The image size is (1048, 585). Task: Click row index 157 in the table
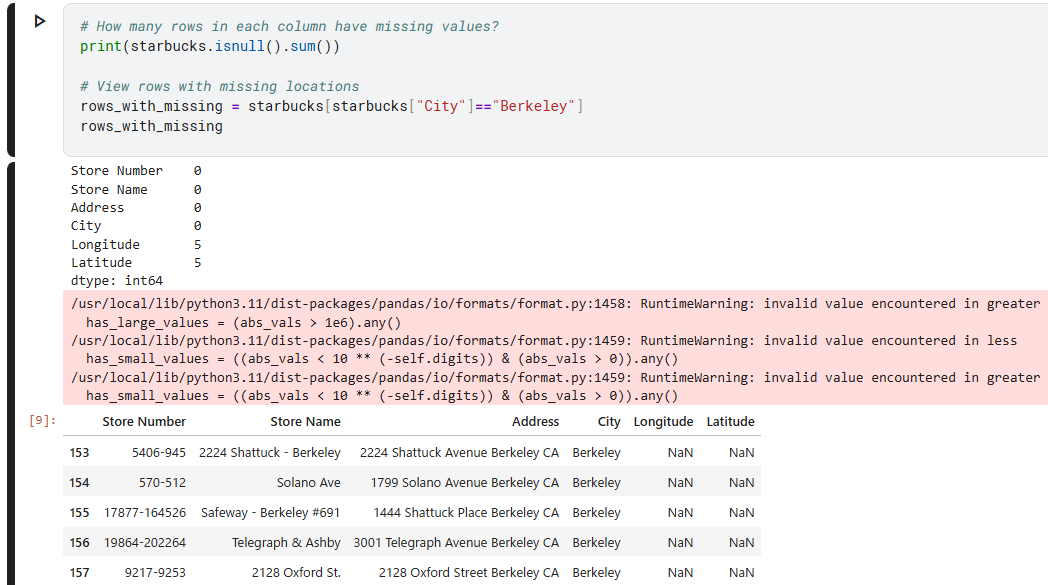80,573
